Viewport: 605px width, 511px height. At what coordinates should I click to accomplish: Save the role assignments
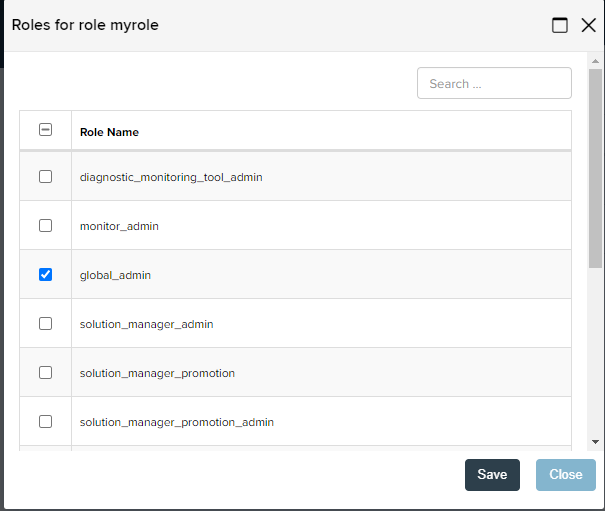coord(492,475)
